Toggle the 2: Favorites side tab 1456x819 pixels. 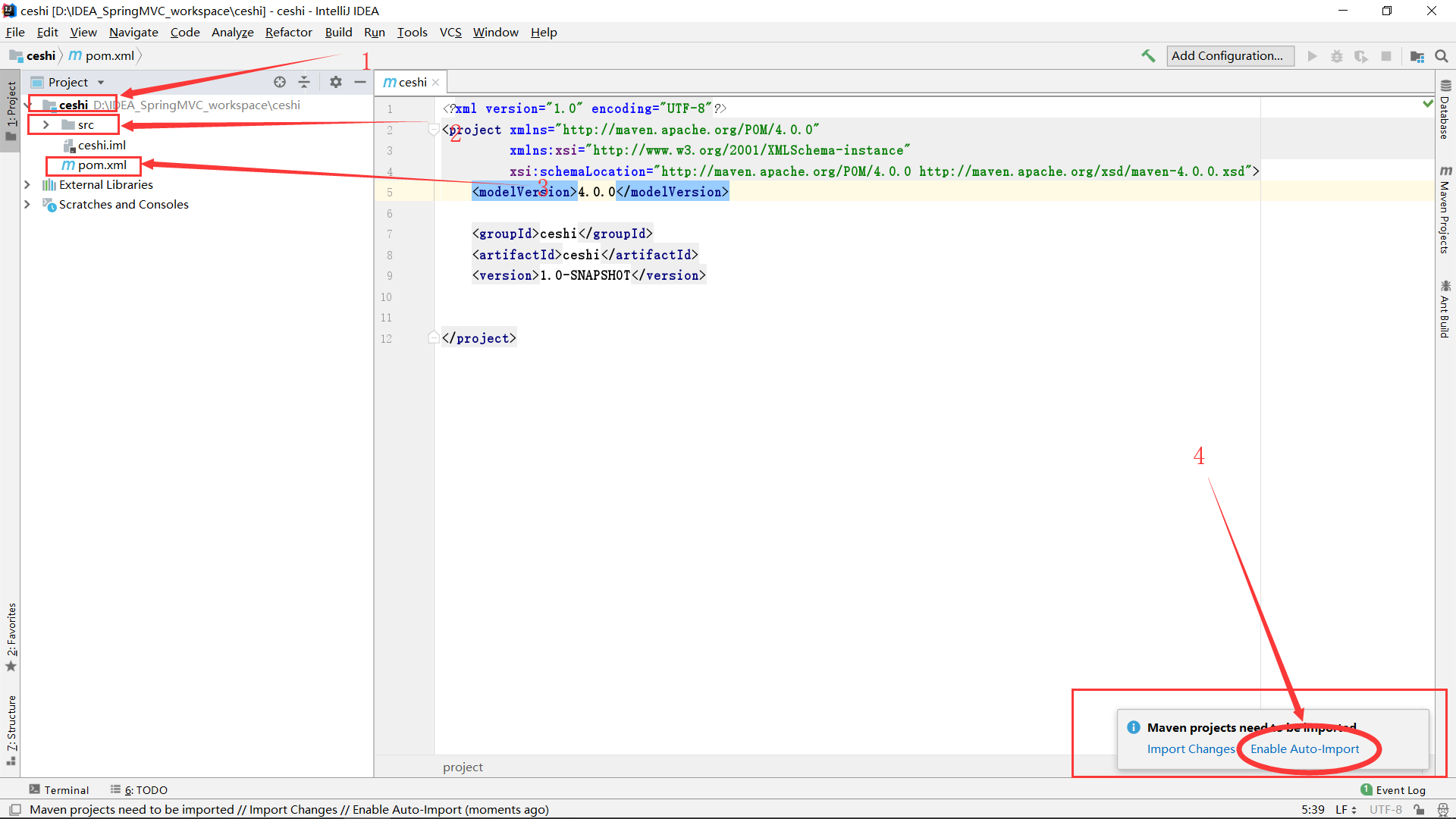tap(11, 637)
